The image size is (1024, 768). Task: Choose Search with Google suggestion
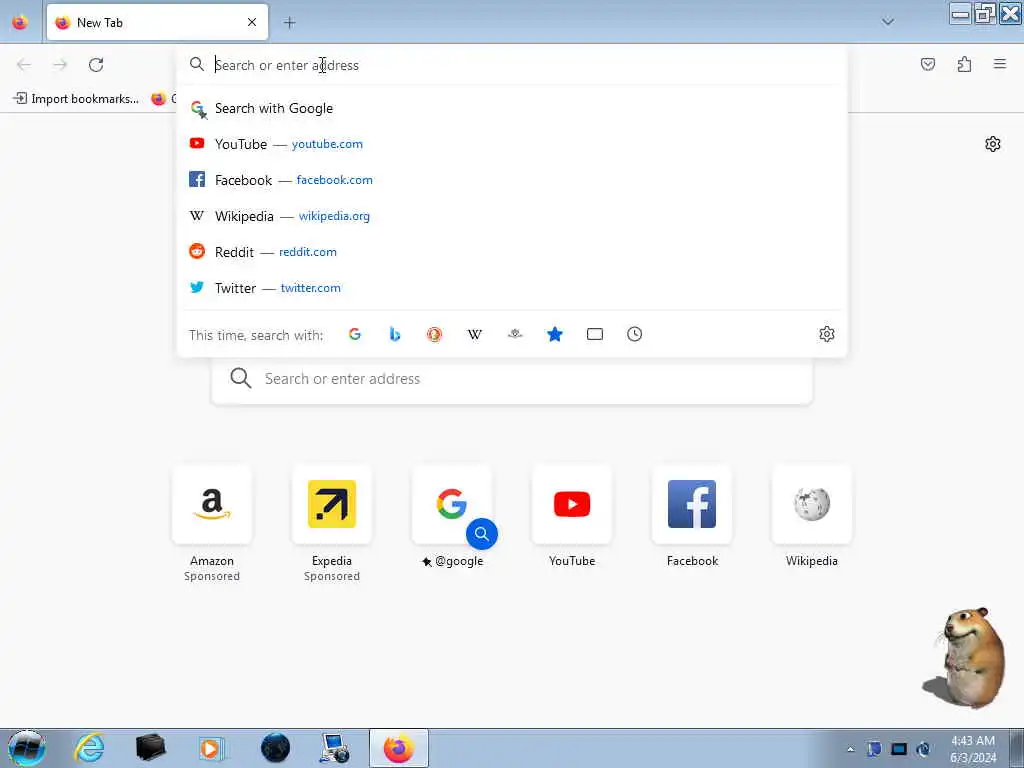(512, 108)
